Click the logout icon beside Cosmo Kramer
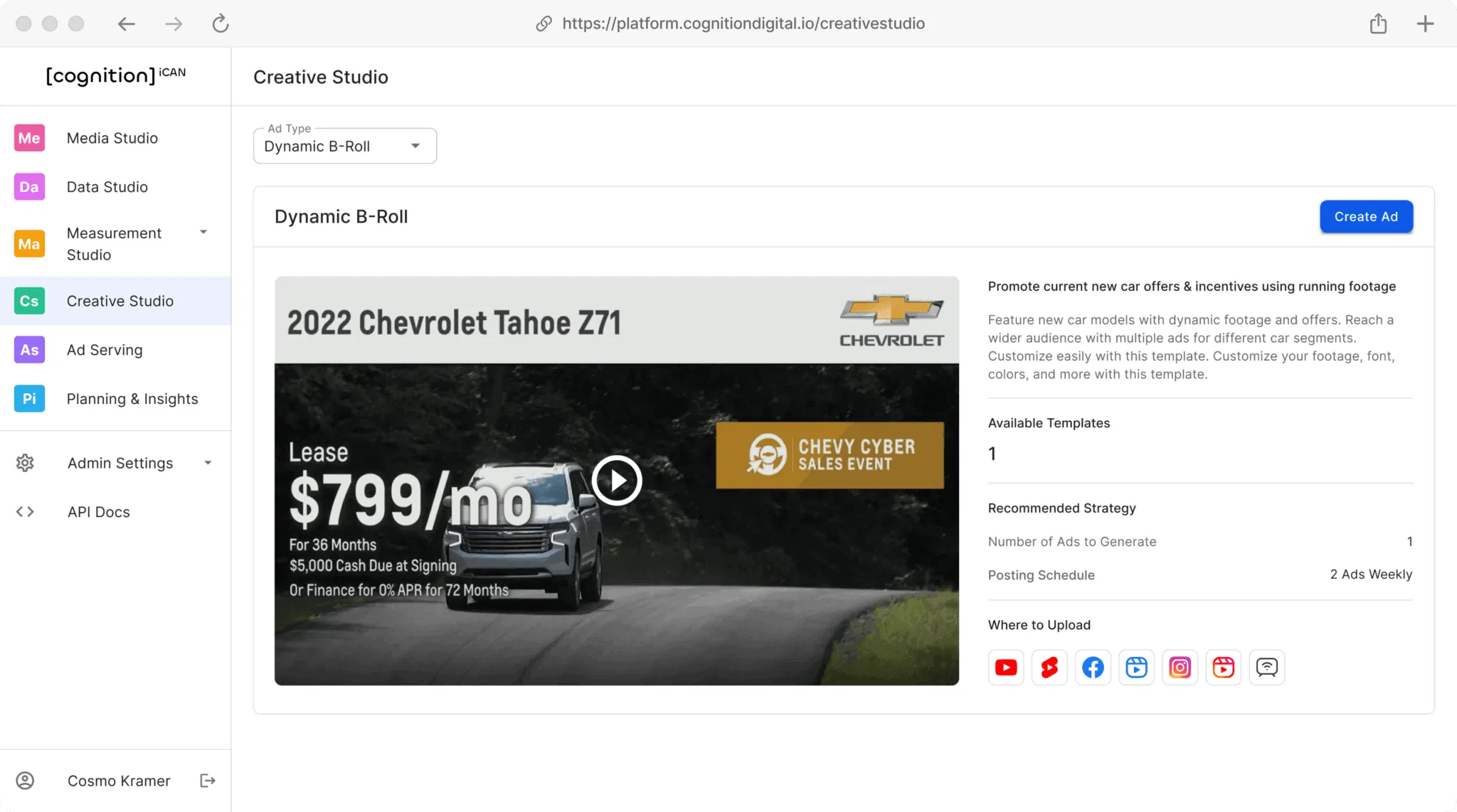Image resolution: width=1457 pixels, height=812 pixels. coord(208,781)
